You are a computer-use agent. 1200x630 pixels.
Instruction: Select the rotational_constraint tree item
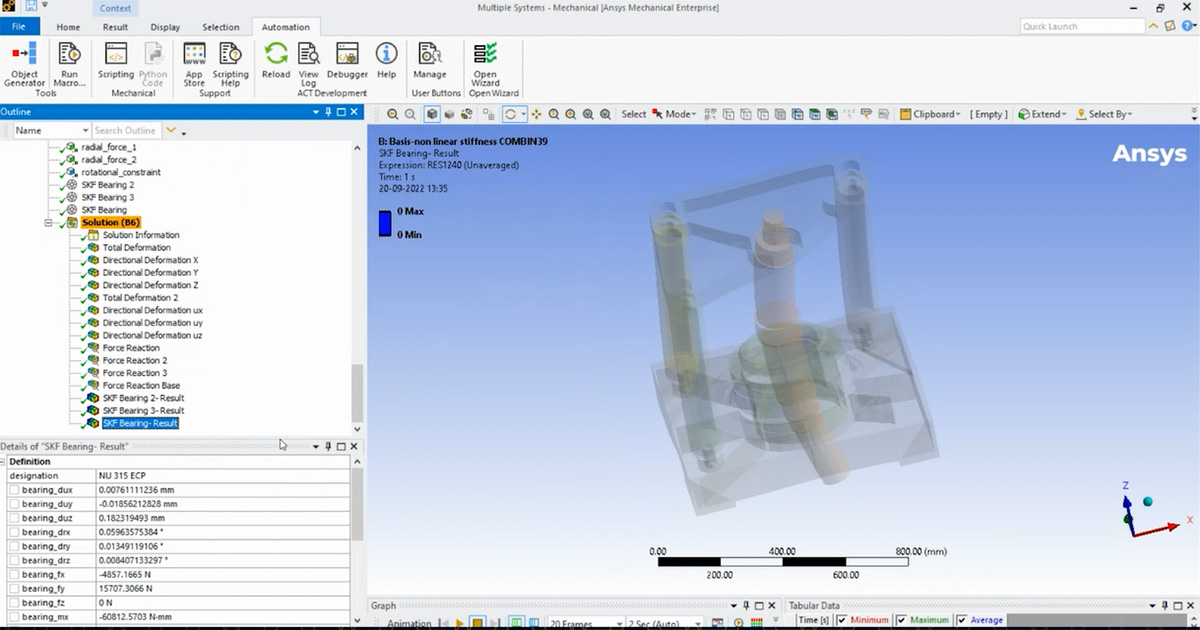click(x=121, y=172)
